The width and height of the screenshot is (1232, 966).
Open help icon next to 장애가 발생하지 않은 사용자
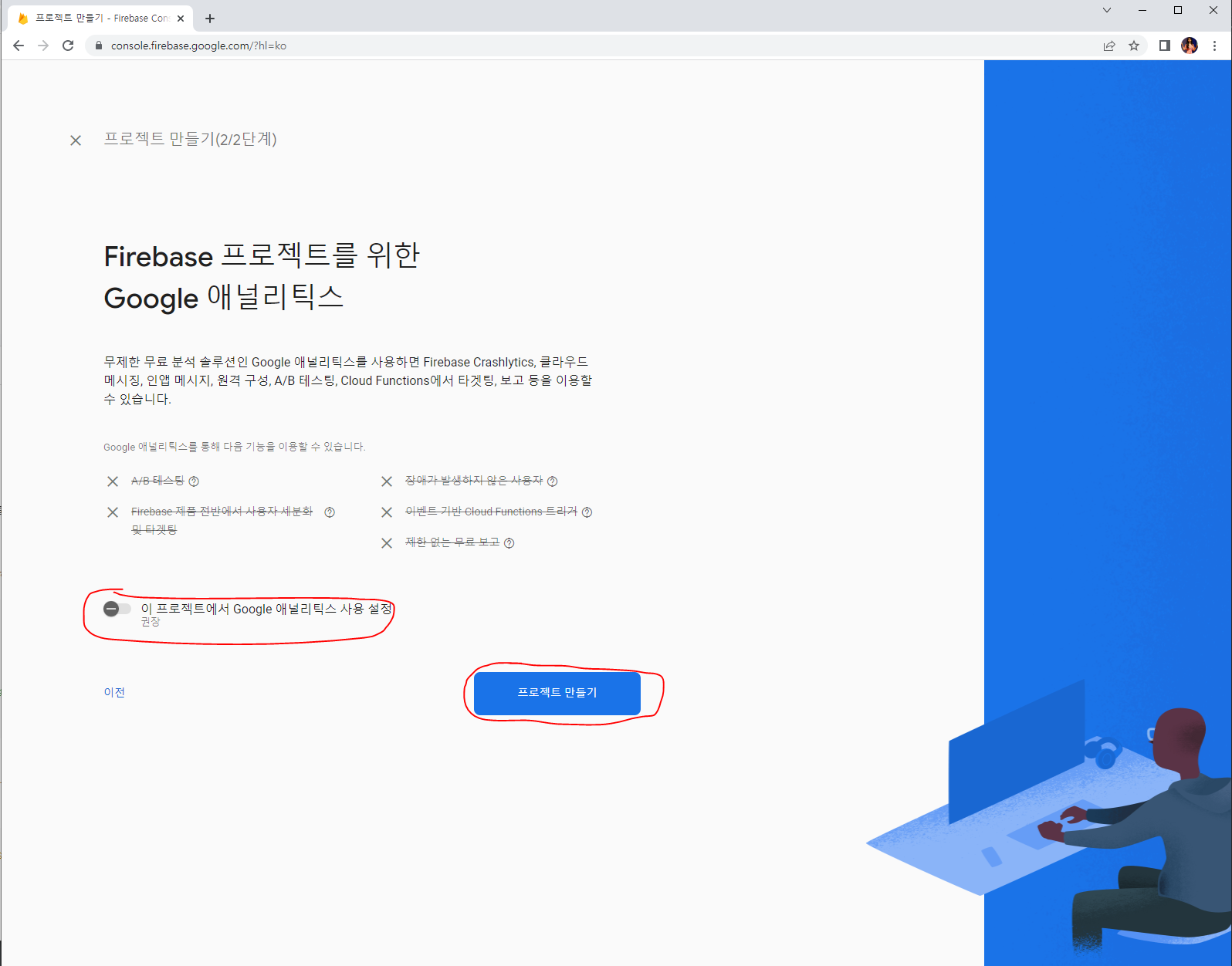(x=552, y=481)
